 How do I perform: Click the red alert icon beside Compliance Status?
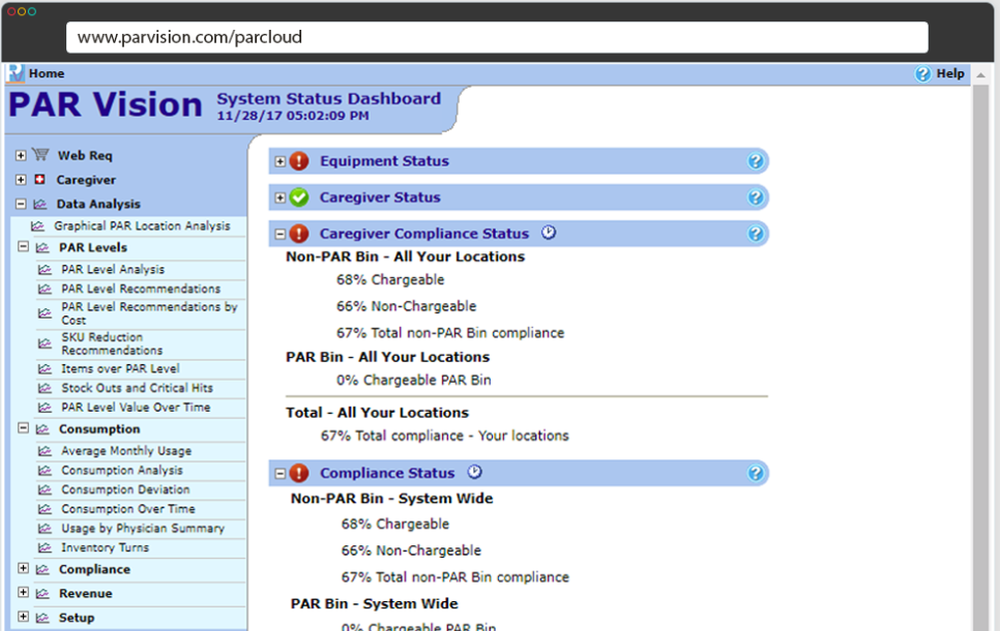pyautogui.click(x=299, y=473)
